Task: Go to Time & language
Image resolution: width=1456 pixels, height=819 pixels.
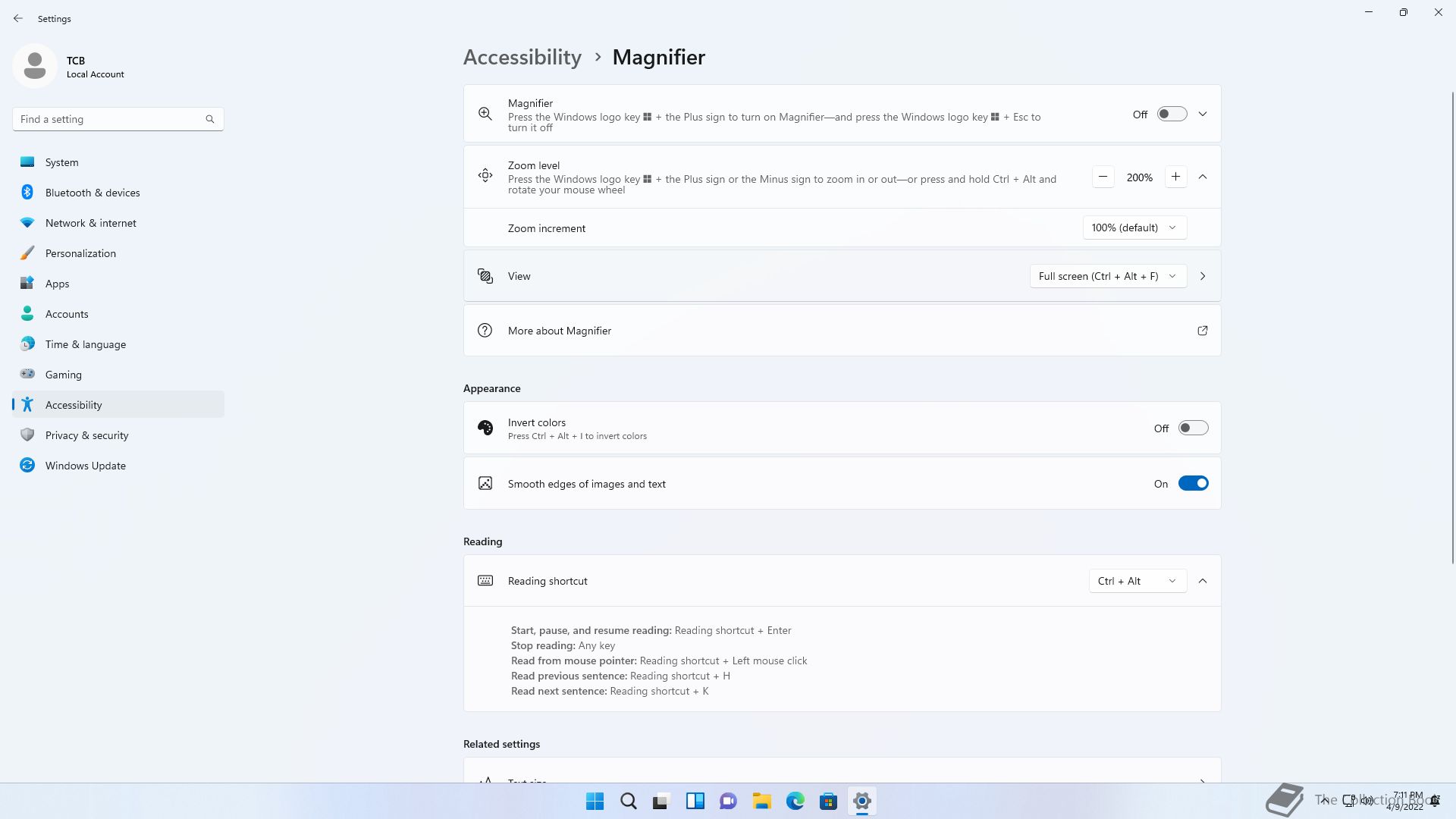Action: tap(118, 344)
